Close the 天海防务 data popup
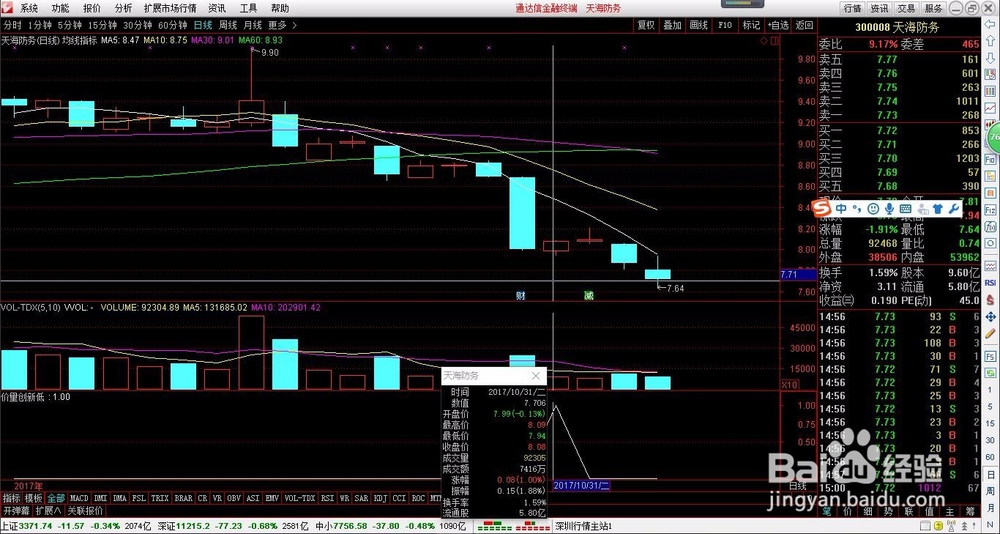 [536, 376]
